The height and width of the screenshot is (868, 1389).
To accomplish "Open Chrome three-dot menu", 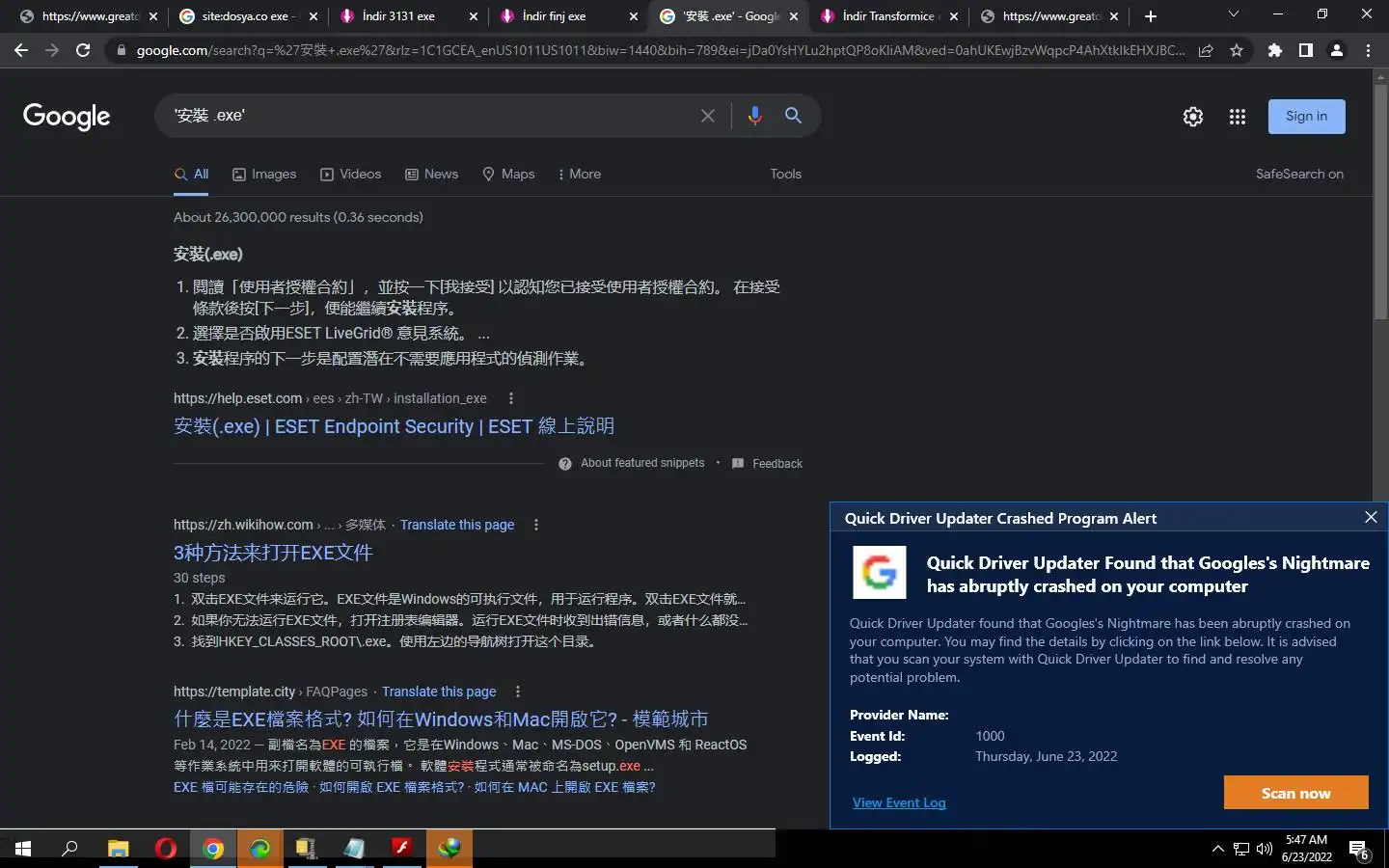I will [x=1368, y=50].
